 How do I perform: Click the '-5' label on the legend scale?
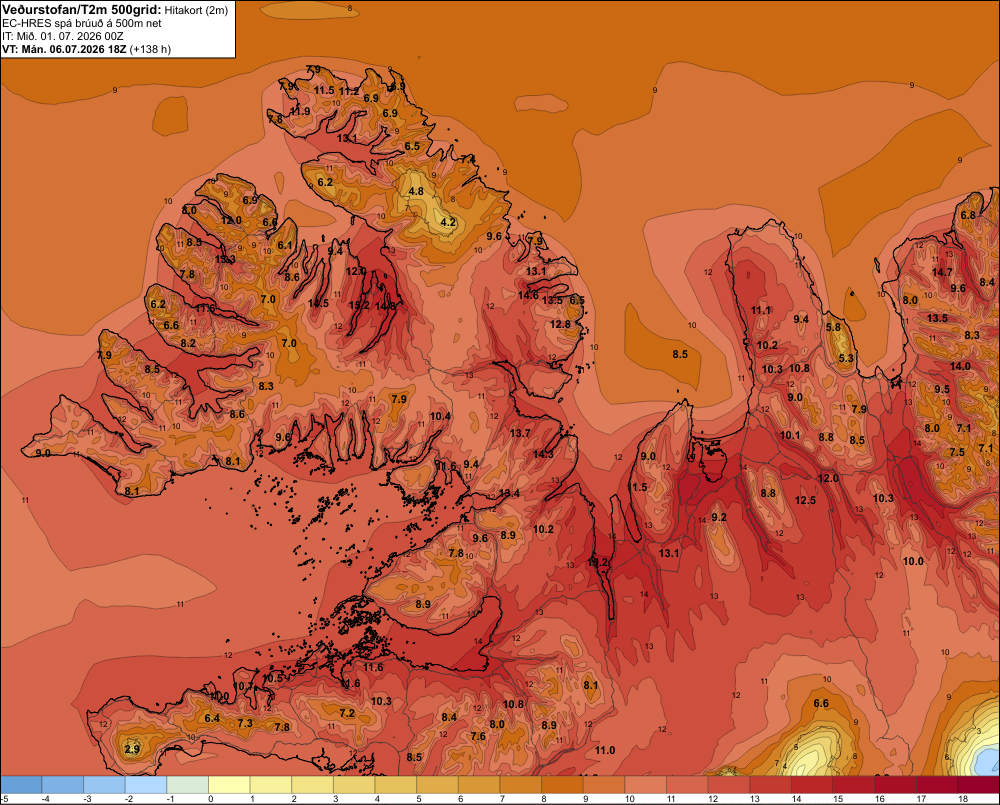click(4, 799)
